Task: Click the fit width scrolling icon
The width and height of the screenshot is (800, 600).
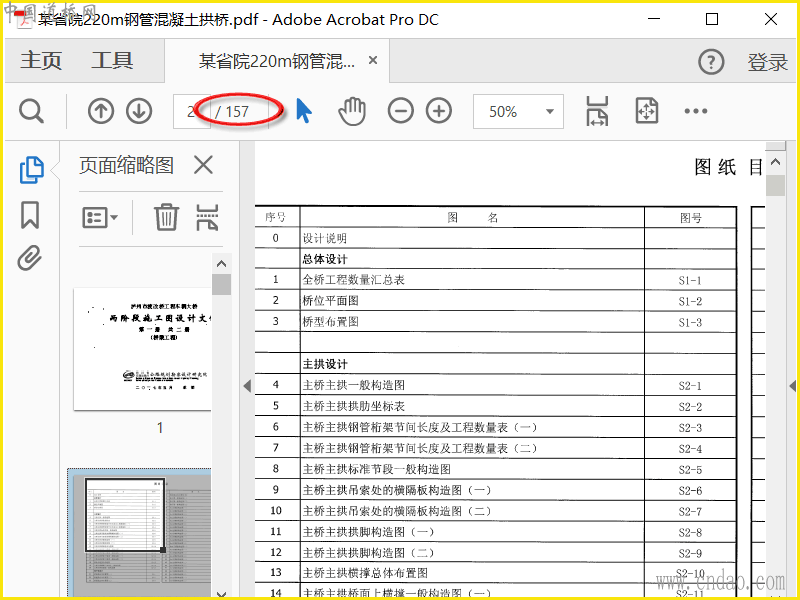Action: coord(597,111)
